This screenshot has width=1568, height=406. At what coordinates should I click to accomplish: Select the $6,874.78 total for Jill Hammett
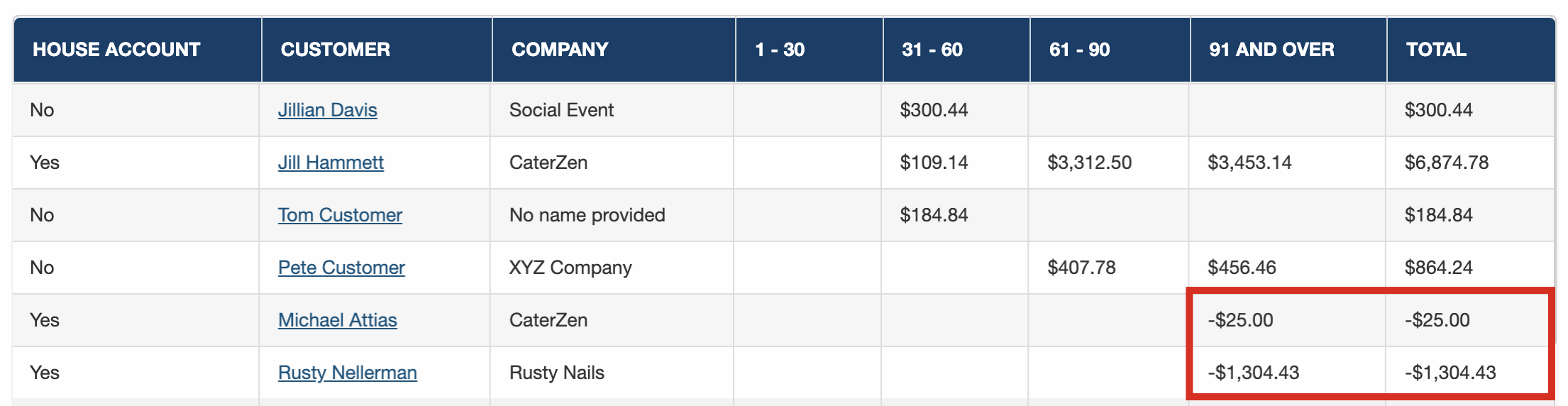[1447, 163]
